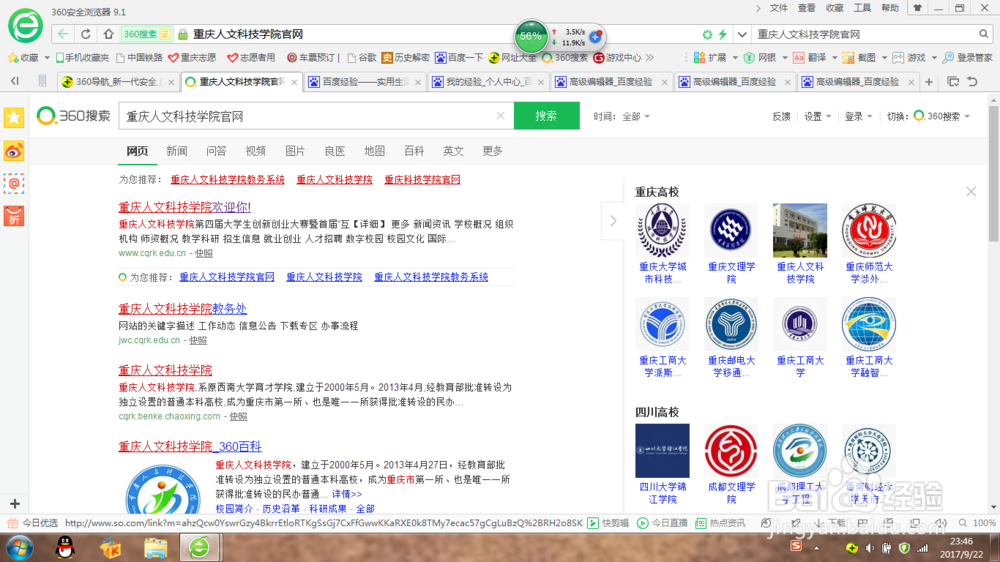The height and width of the screenshot is (562, 1000).
Task: Clear the search query with X icon
Action: 501,115
